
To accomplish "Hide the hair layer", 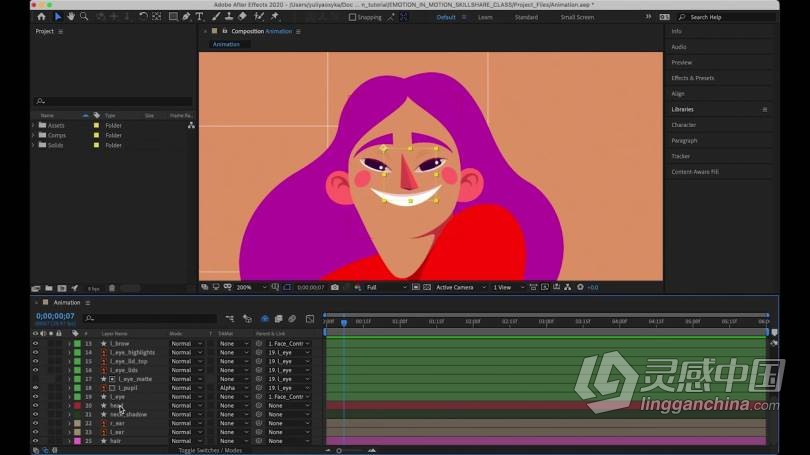I will (x=35, y=441).
